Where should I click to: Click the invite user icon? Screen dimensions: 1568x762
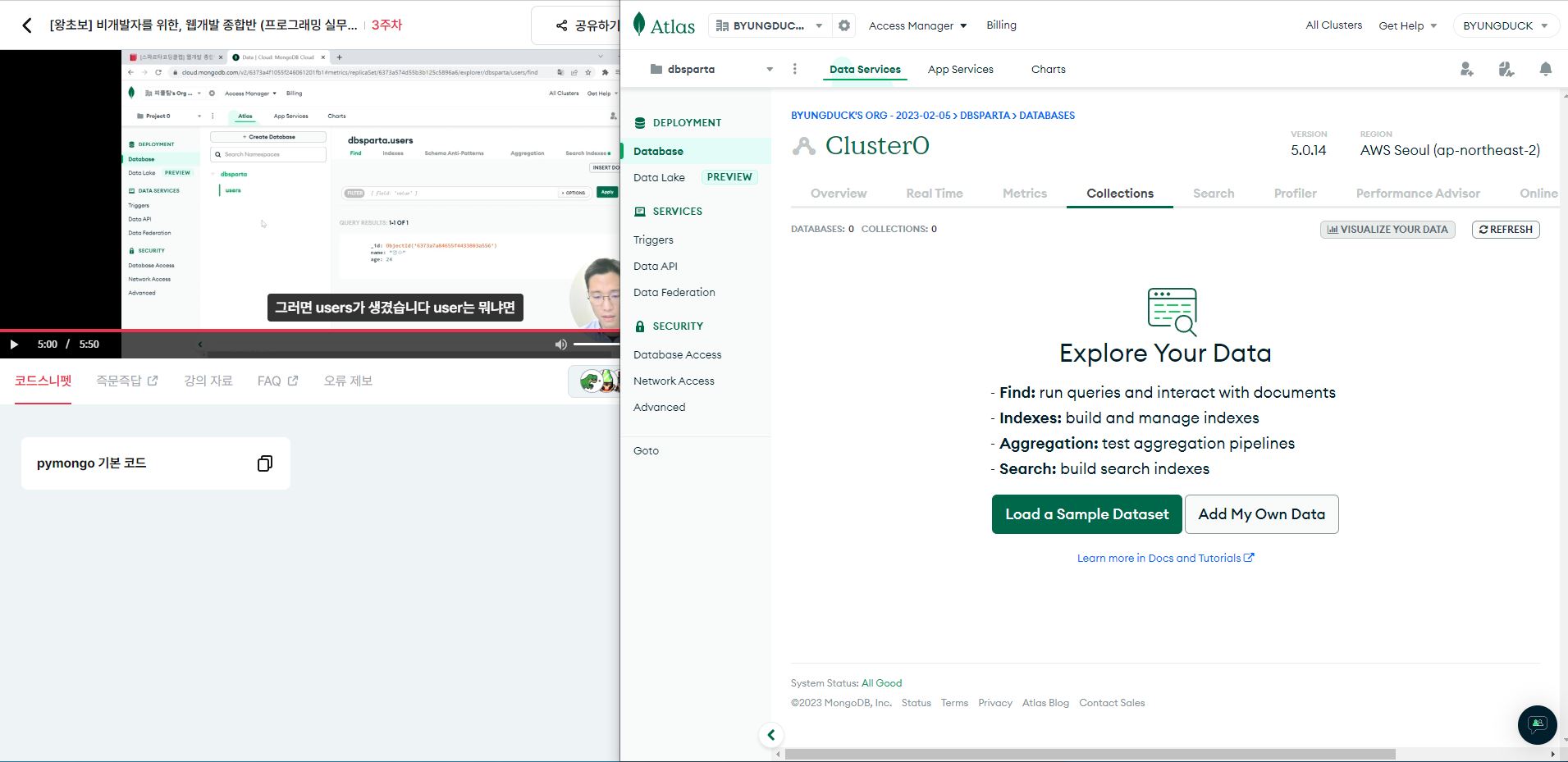click(1467, 70)
